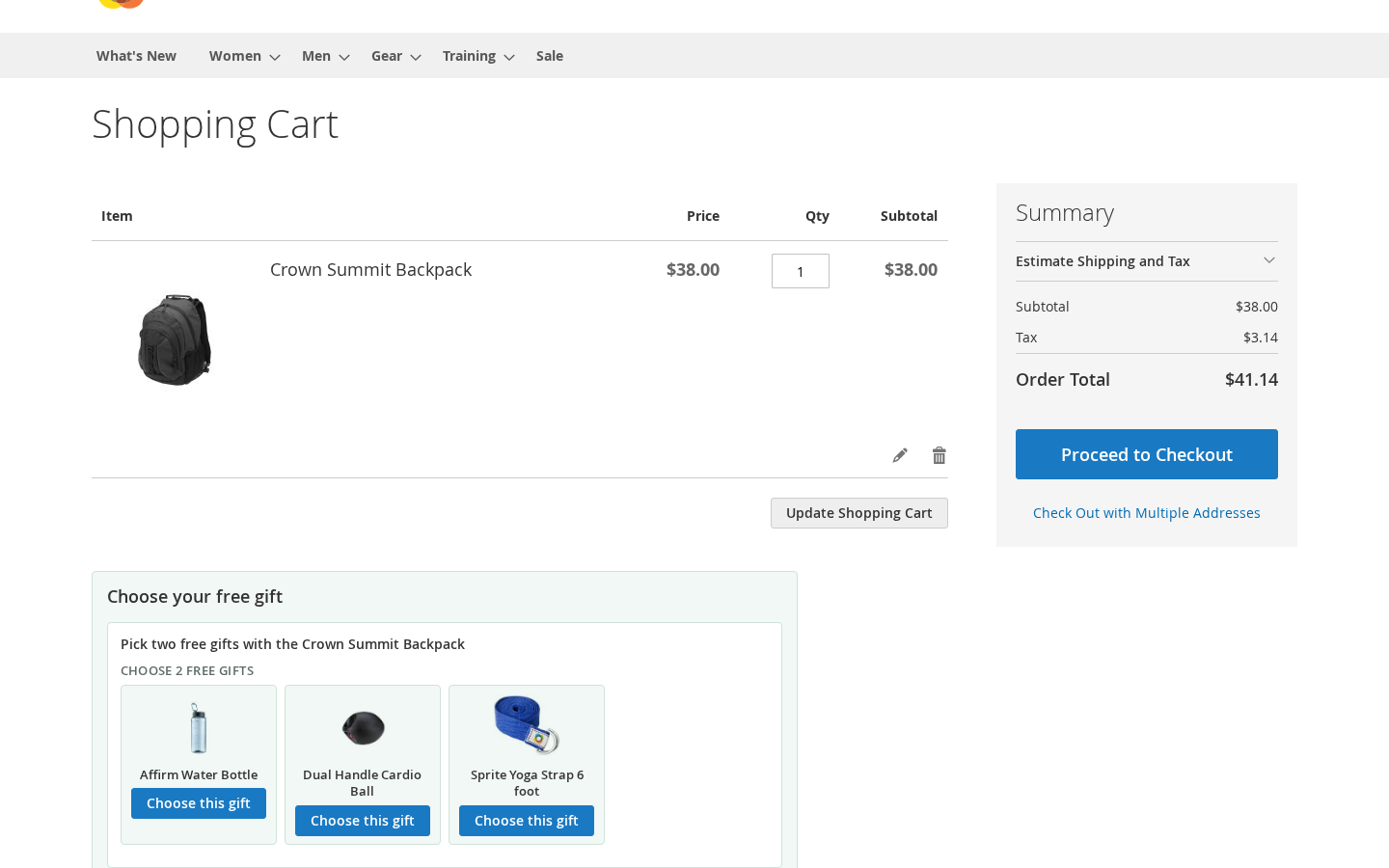Remove Crown Summit Backpack using the trash icon

(x=940, y=455)
